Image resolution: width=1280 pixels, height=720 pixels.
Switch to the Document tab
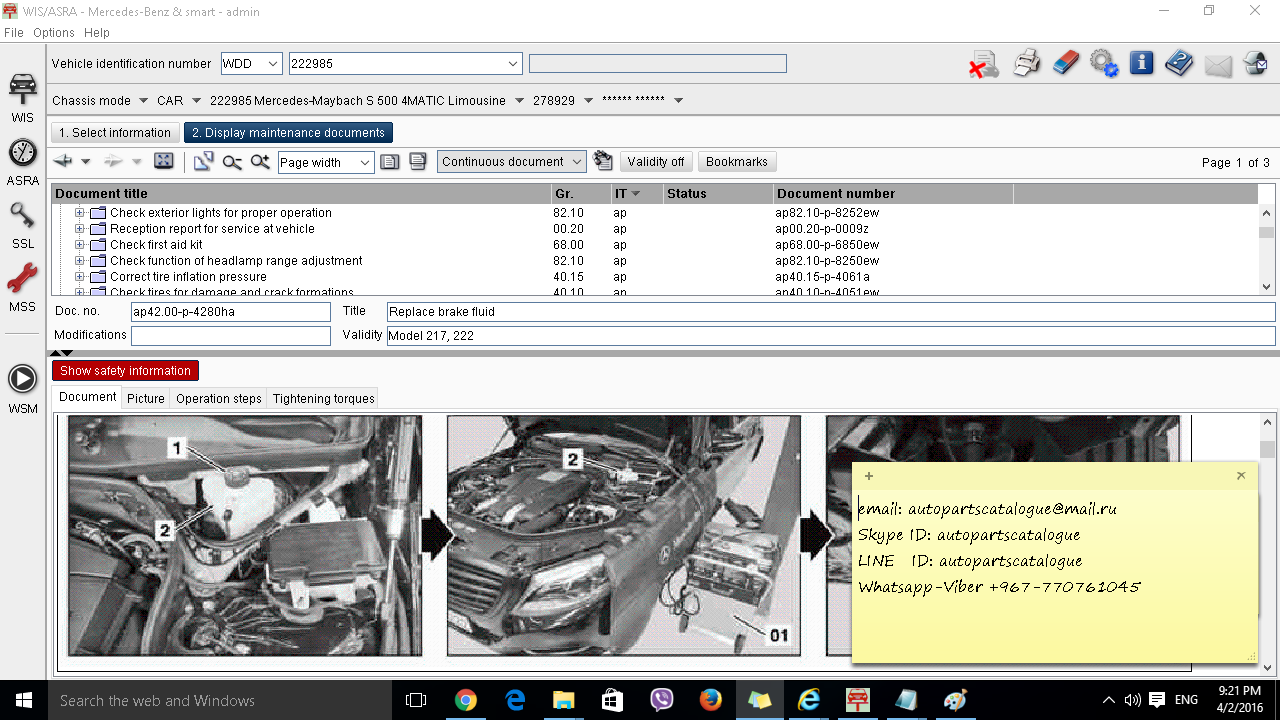(x=88, y=397)
